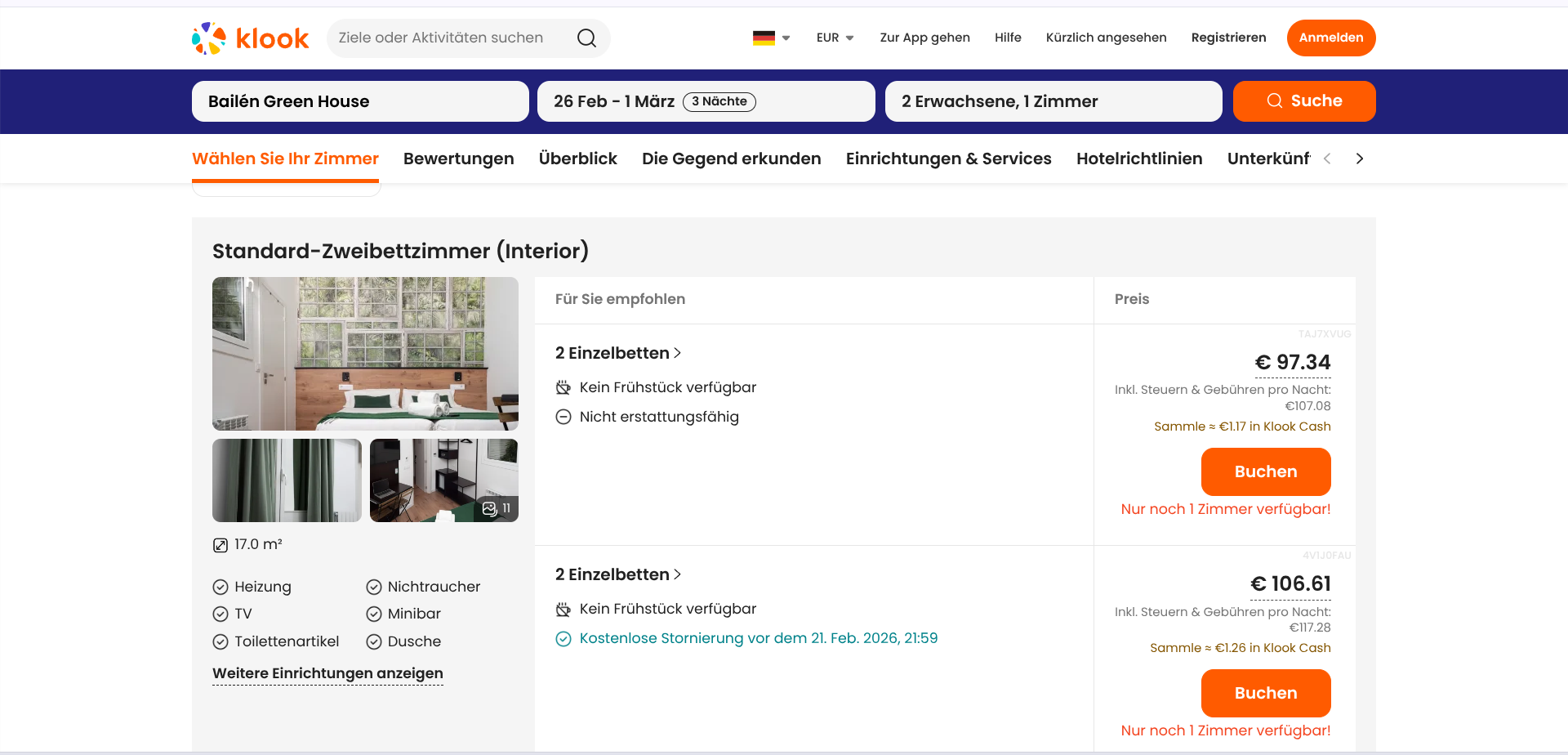Open the main bedroom photo

click(x=365, y=353)
